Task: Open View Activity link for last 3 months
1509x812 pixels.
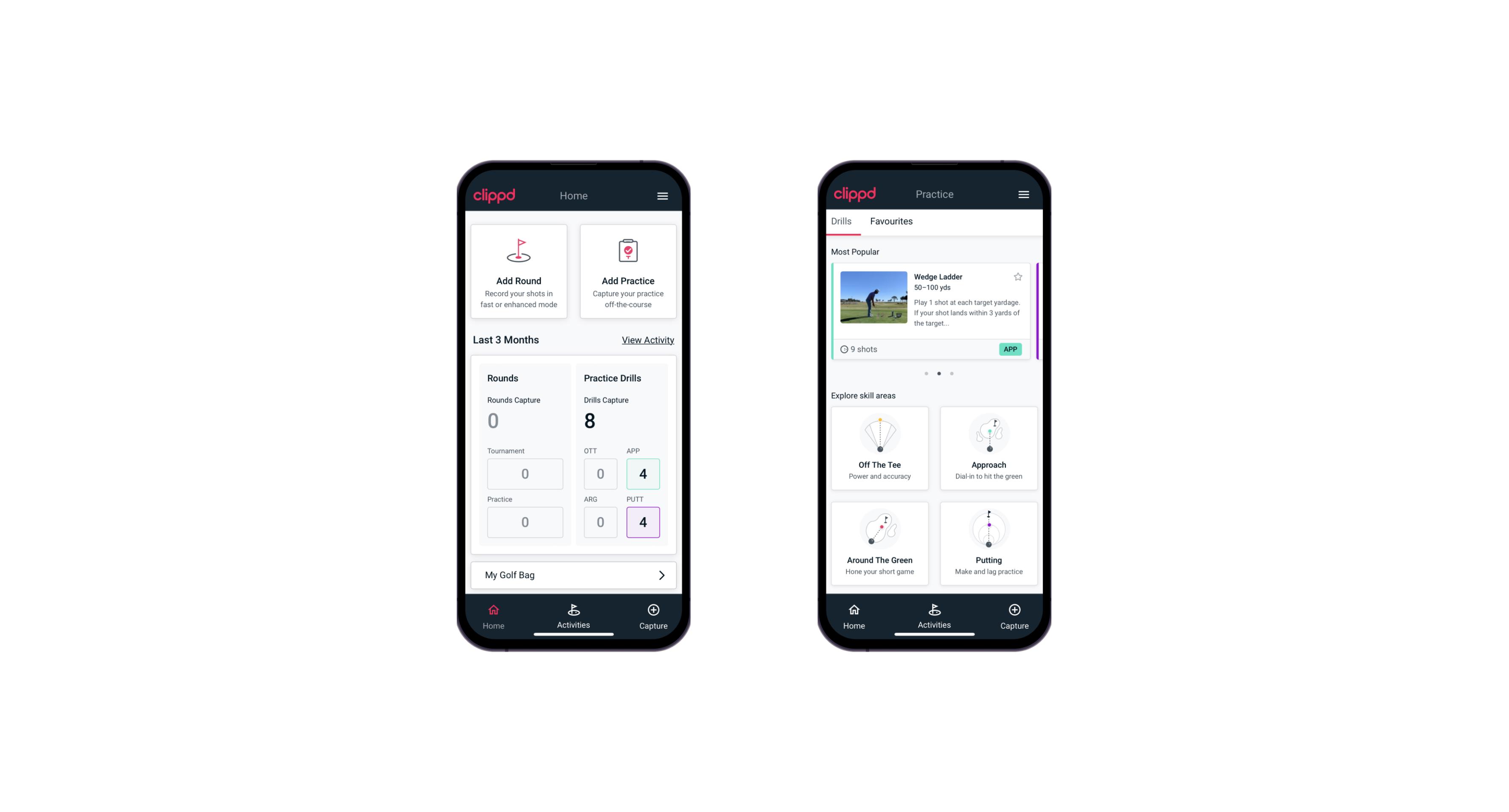Action: point(647,339)
